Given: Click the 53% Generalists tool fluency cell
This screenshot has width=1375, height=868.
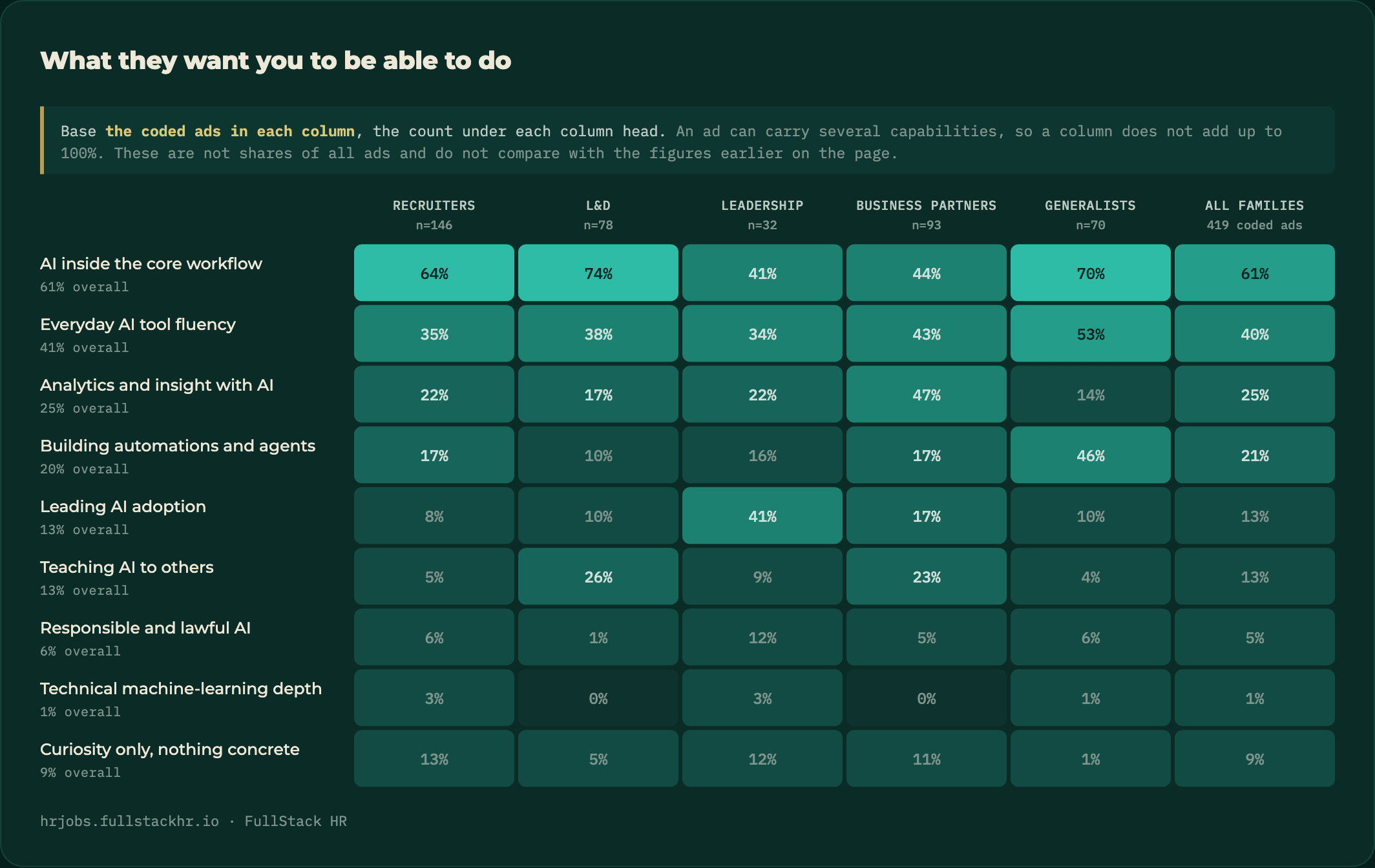Looking at the screenshot, I should click(1091, 333).
